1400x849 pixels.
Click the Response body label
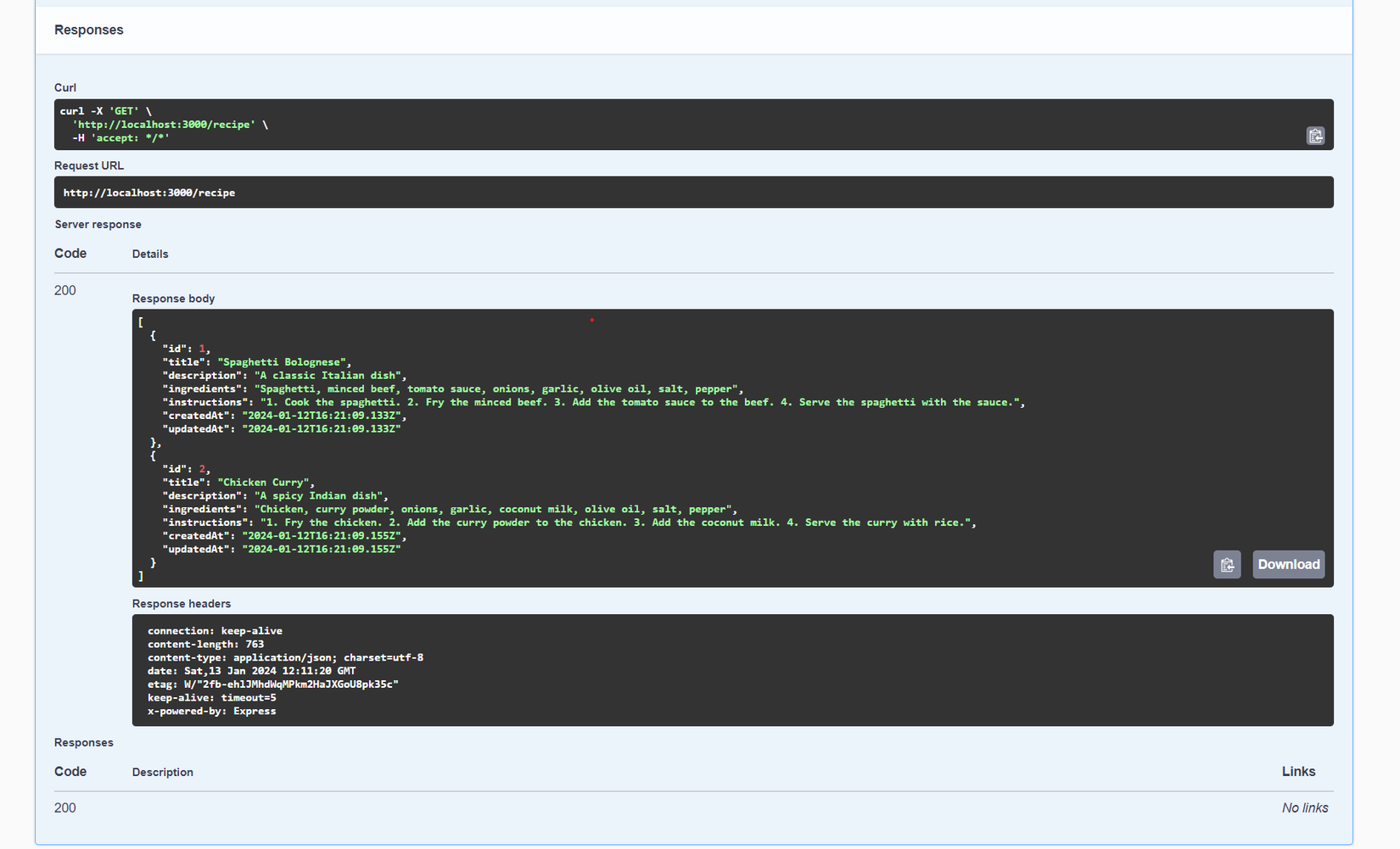[x=173, y=298]
